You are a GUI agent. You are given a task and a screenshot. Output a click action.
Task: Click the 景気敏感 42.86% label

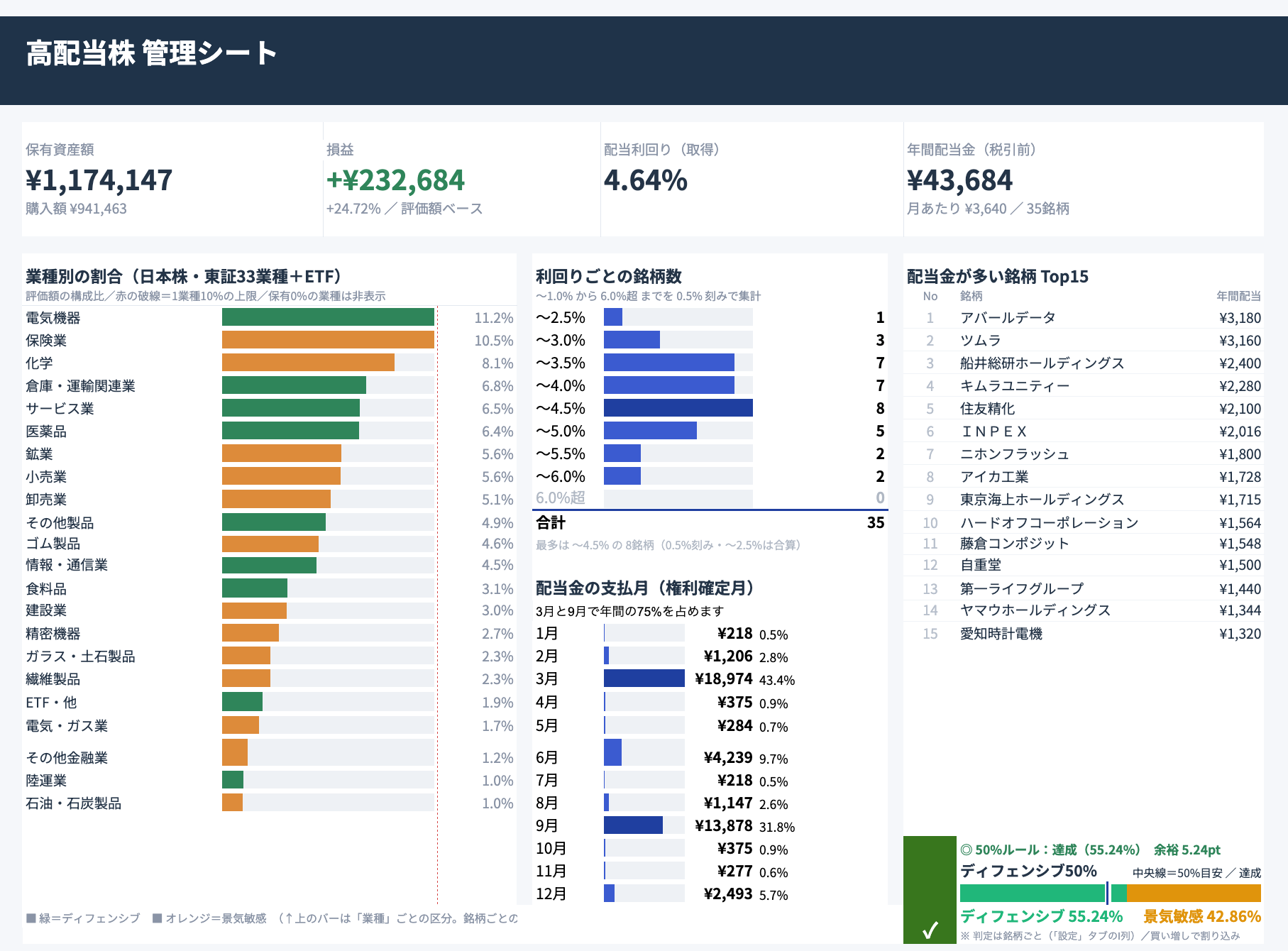[x=1202, y=916]
